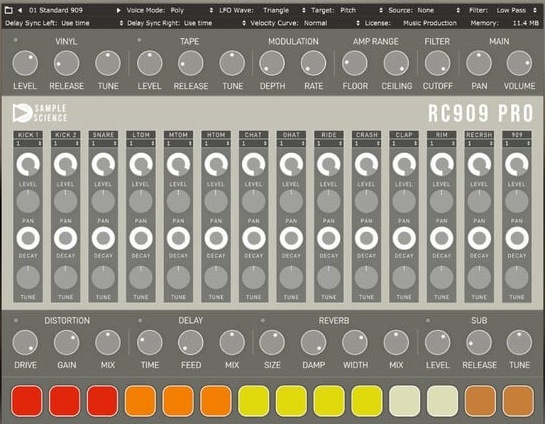Trigger the first cream drum pad
The width and height of the screenshot is (545, 424).
click(405, 401)
